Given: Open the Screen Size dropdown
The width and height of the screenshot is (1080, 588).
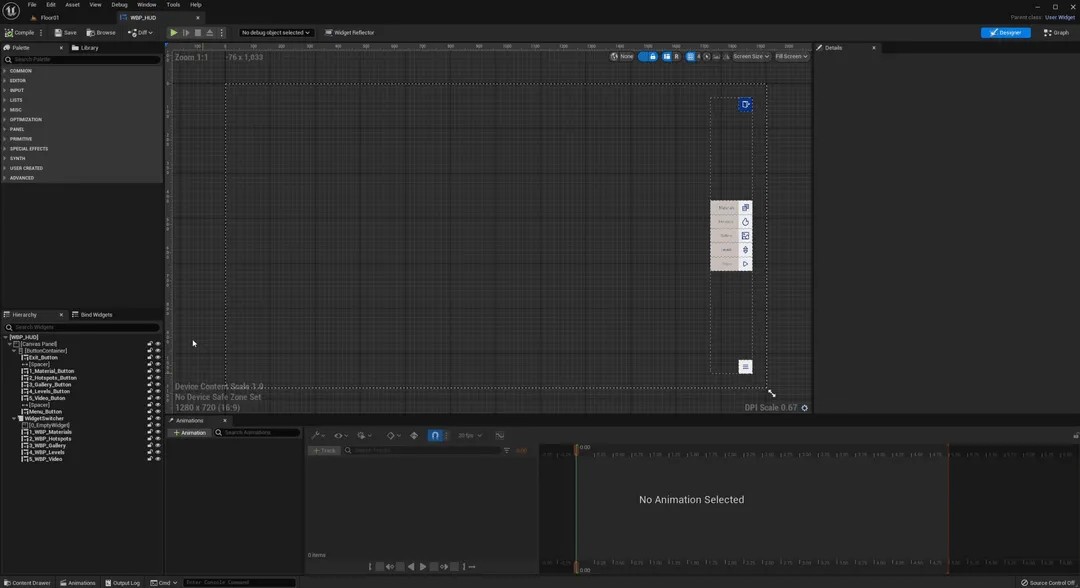Looking at the screenshot, I should point(751,57).
